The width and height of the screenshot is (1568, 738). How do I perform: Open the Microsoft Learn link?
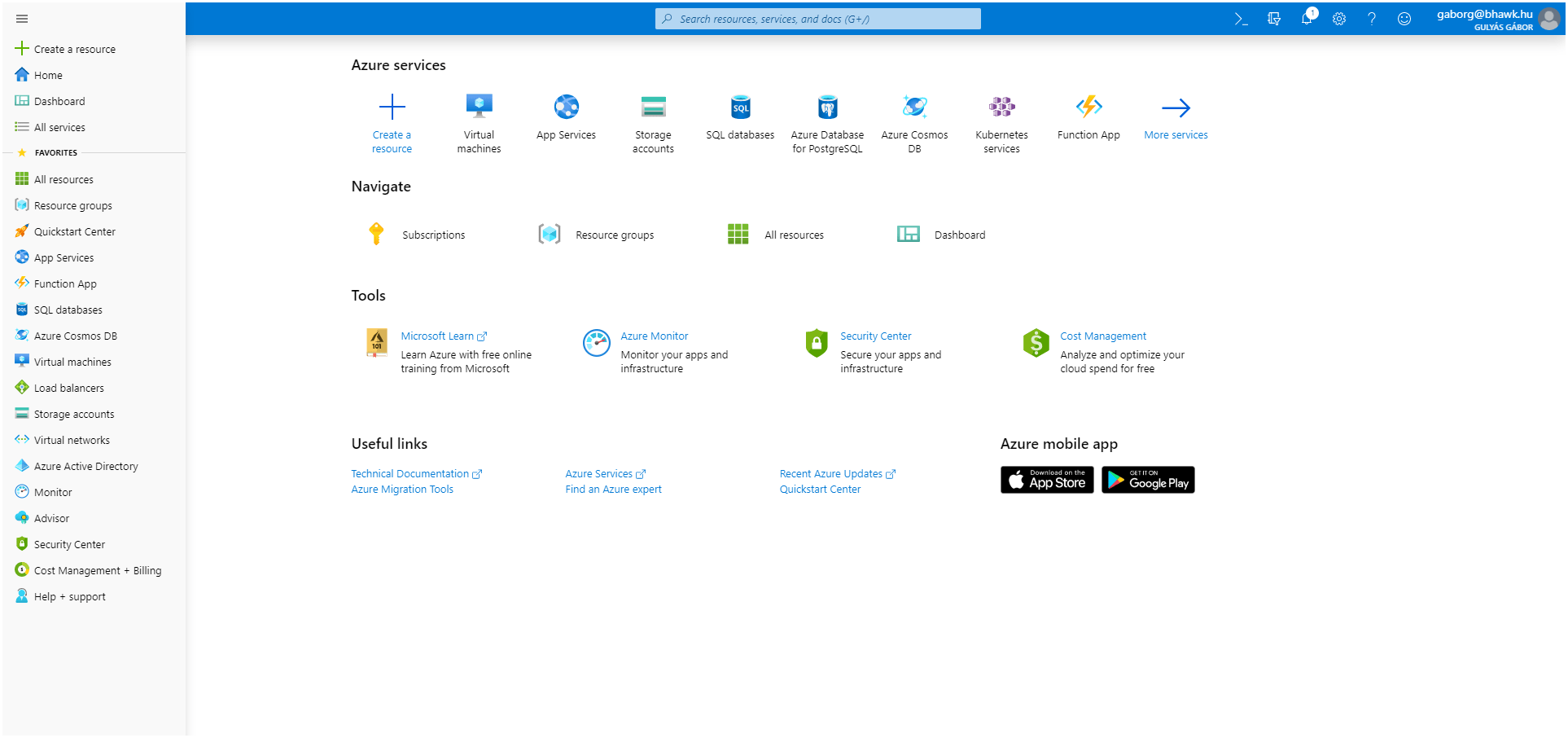click(444, 336)
